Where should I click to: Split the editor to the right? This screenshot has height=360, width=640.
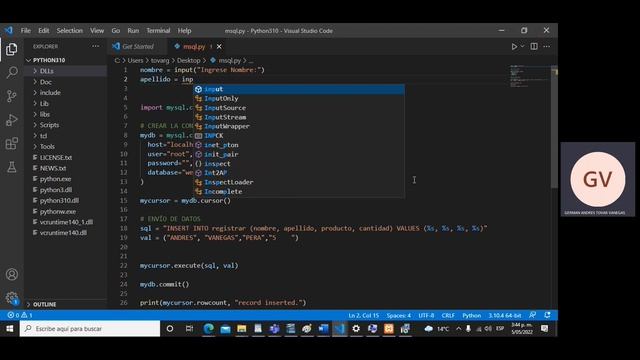pos(534,47)
